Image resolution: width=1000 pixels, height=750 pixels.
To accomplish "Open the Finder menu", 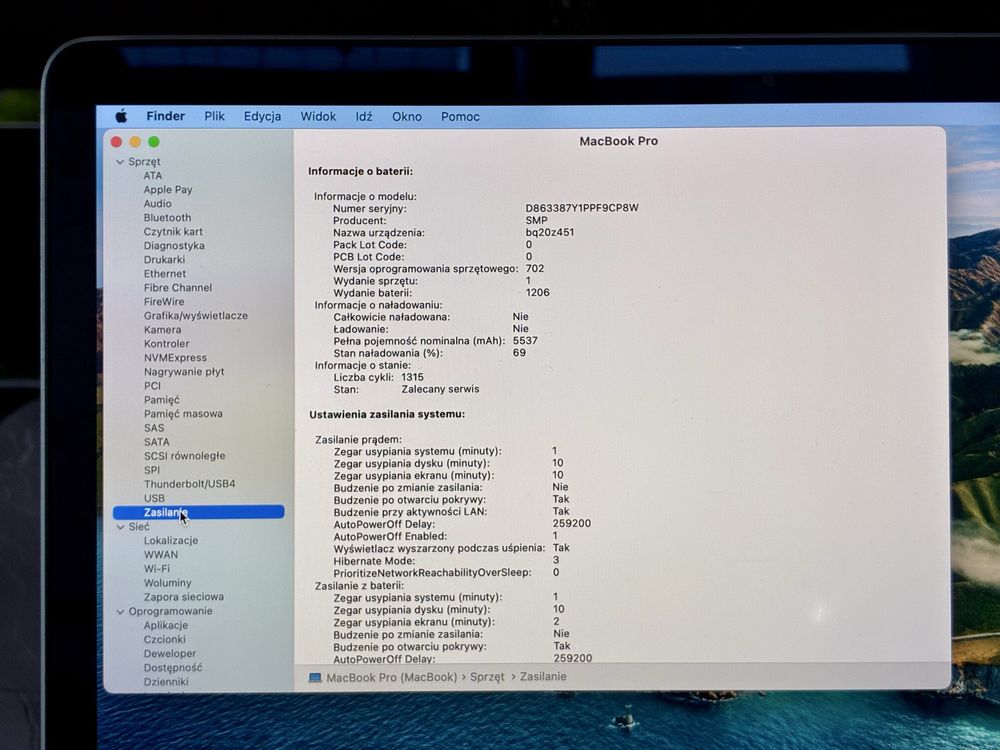I will pos(165,116).
